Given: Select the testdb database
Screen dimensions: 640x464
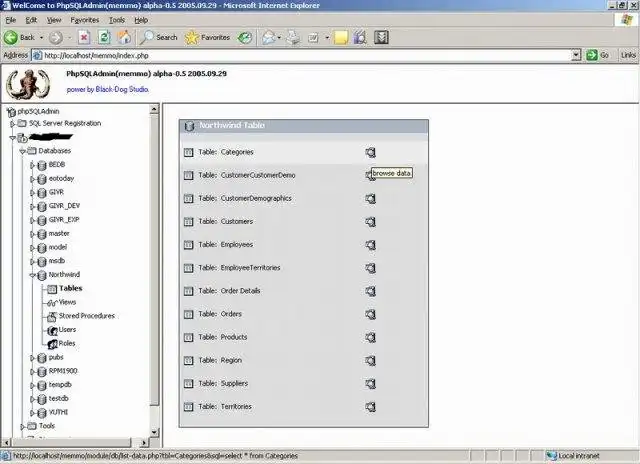Looking at the screenshot, I should (x=58, y=399).
